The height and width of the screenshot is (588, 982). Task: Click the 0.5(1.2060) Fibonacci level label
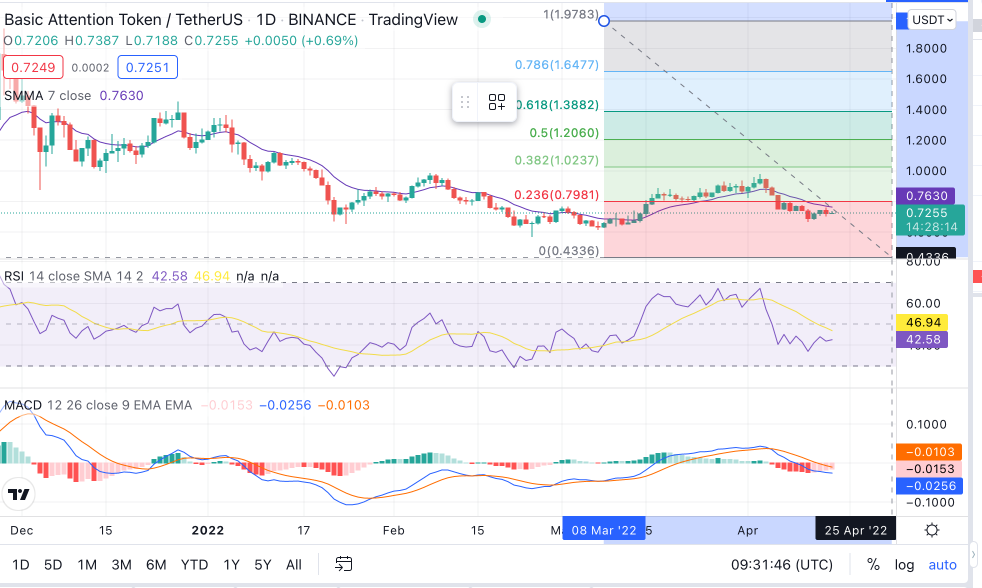click(564, 133)
